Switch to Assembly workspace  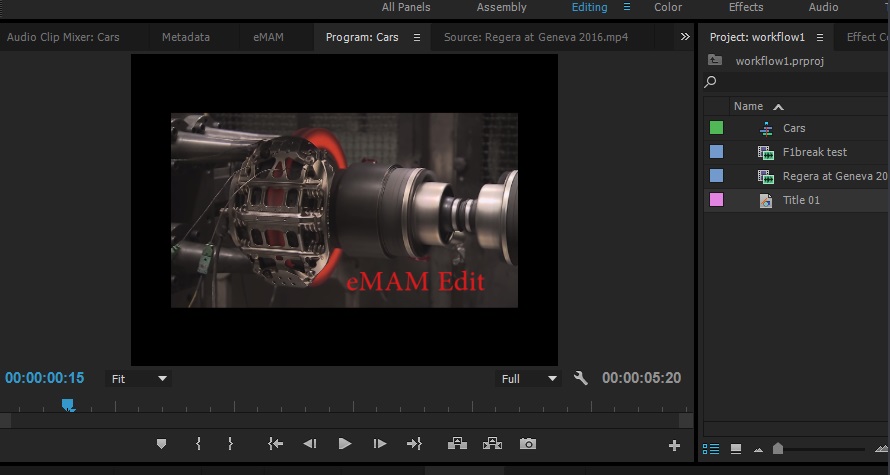click(501, 7)
